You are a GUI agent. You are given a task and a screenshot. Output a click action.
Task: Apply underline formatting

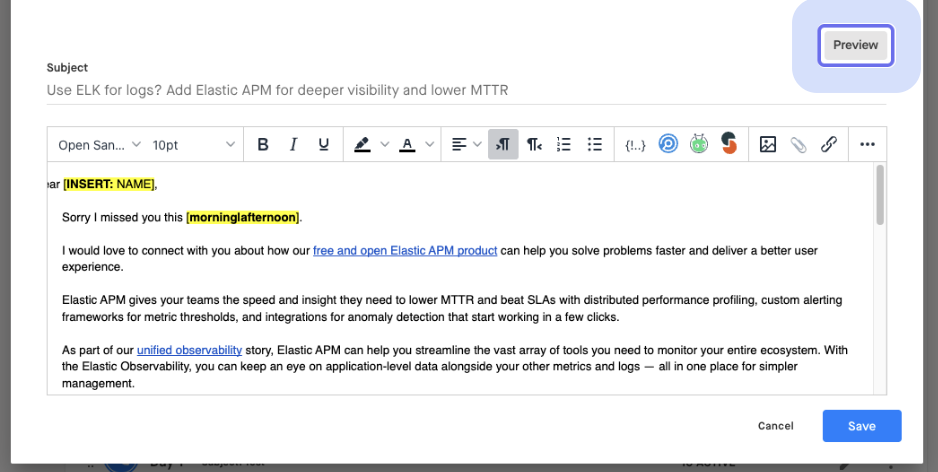tap(324, 145)
